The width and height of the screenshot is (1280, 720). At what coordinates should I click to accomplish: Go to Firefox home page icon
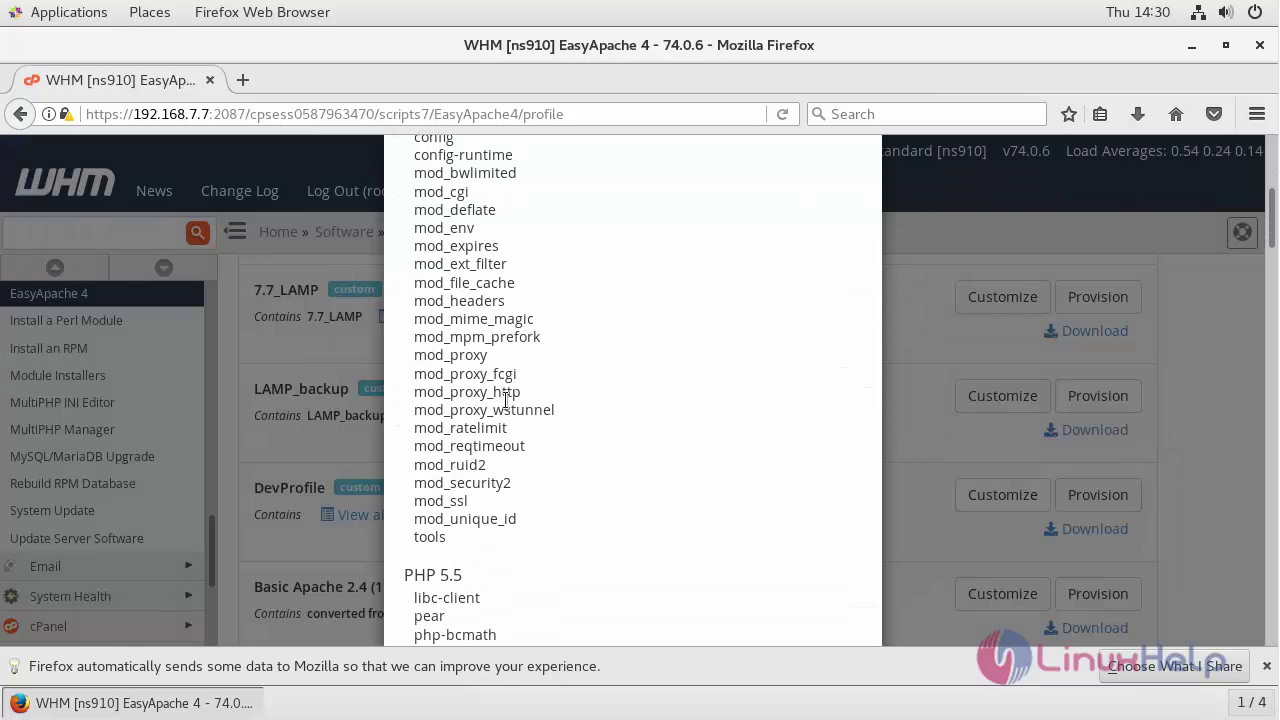tap(1176, 114)
